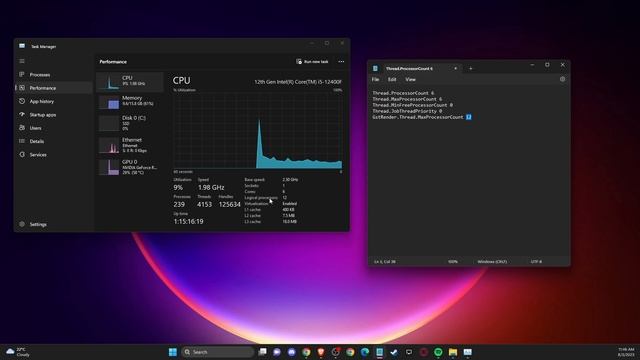
Task: Open App history in Task Manager
Action: [x=54, y=101]
